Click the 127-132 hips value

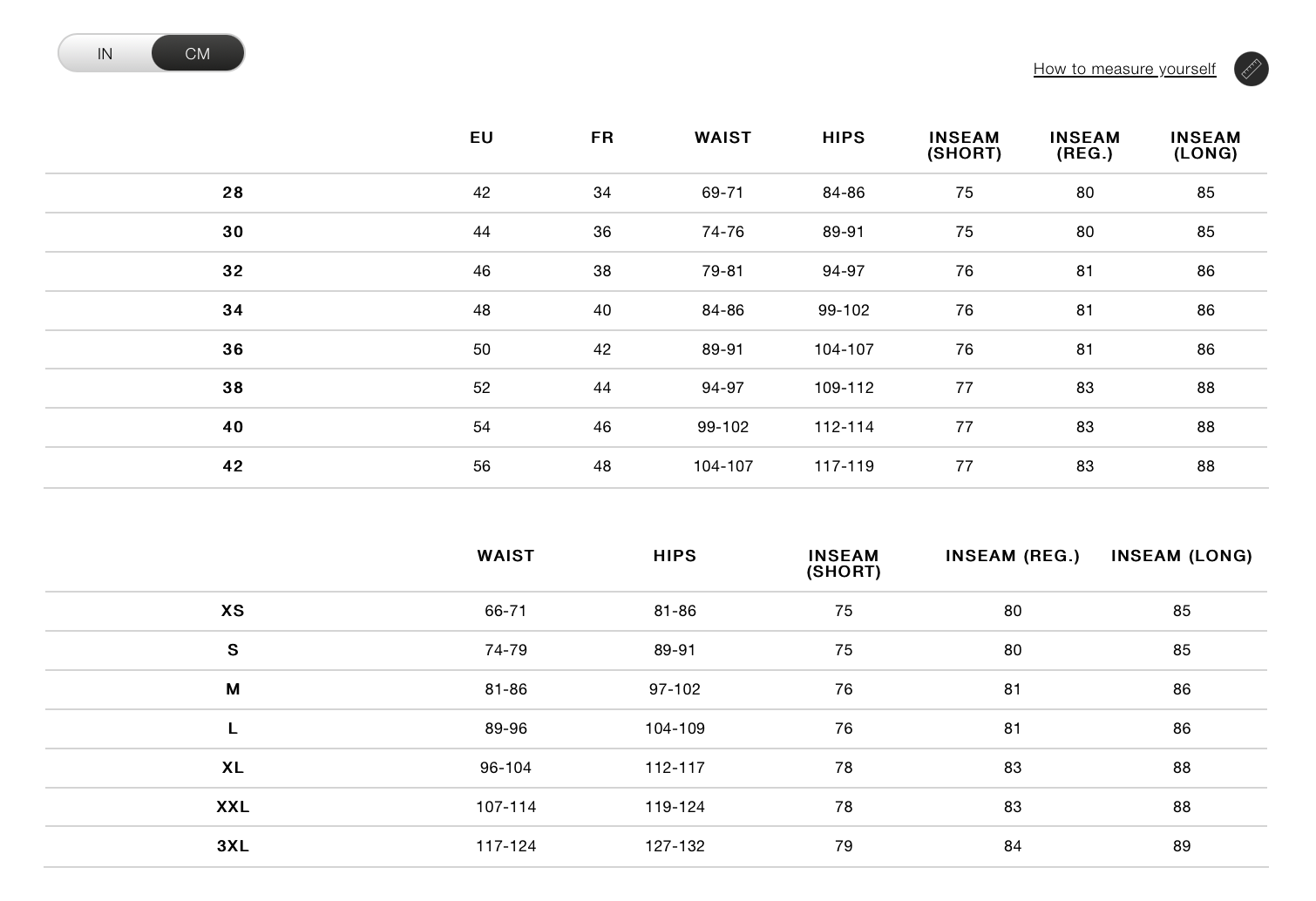pyautogui.click(x=675, y=846)
